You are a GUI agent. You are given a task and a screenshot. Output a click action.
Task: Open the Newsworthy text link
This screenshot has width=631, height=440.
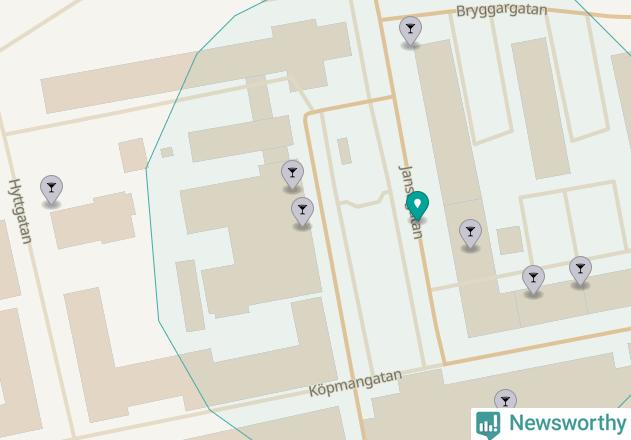[x=567, y=423]
